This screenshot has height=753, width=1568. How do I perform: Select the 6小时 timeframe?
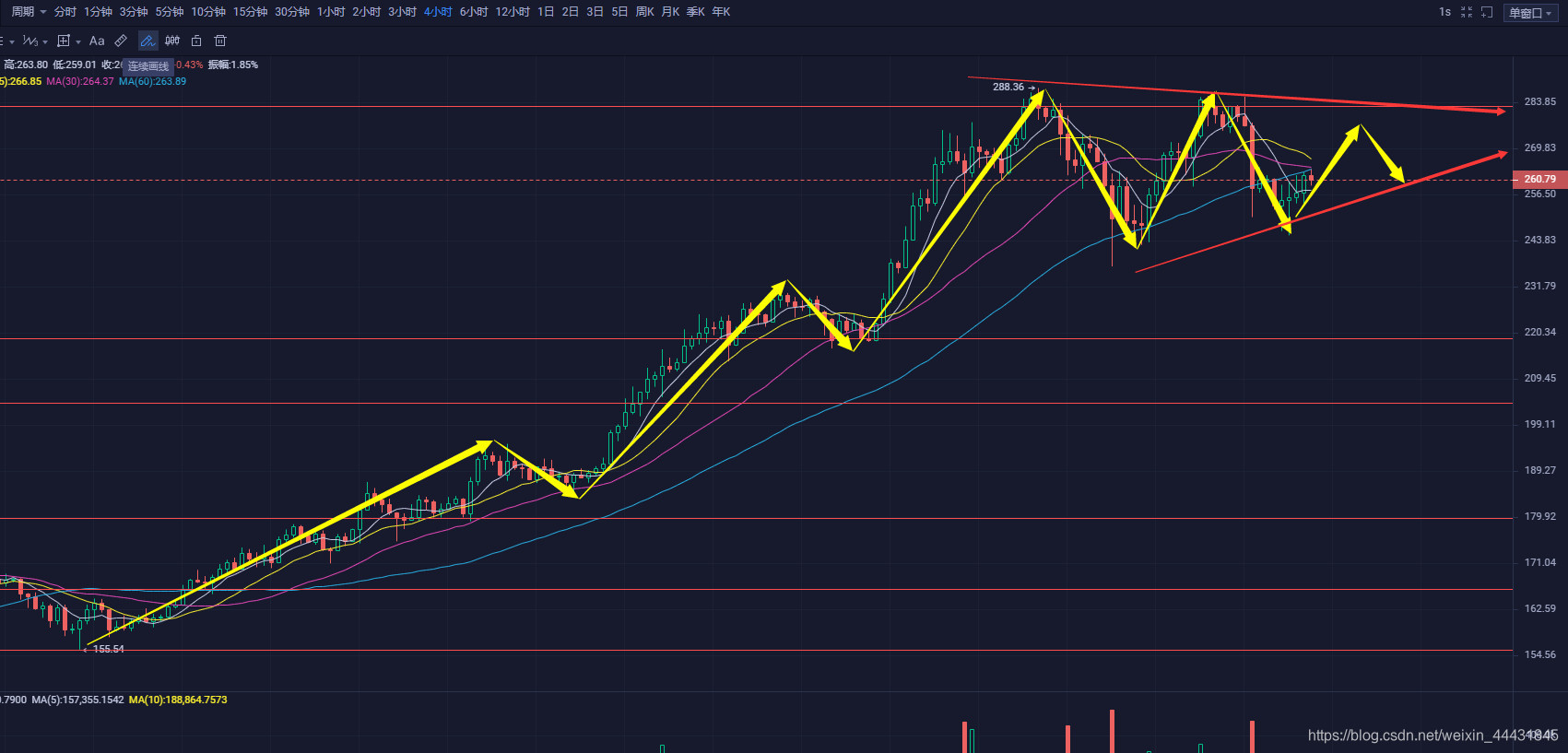tap(474, 12)
